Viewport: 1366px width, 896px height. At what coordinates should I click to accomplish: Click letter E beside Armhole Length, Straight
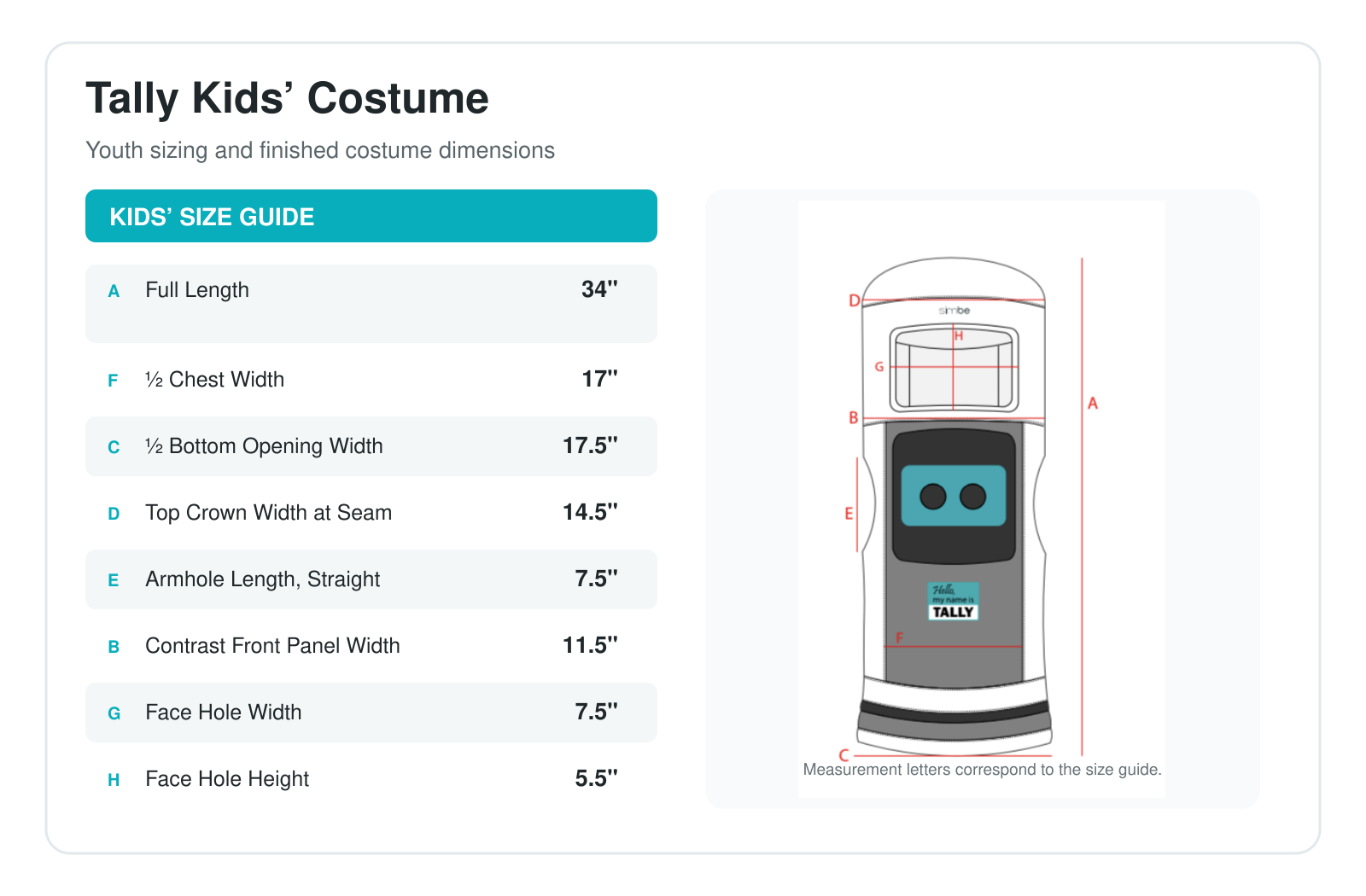click(x=113, y=580)
